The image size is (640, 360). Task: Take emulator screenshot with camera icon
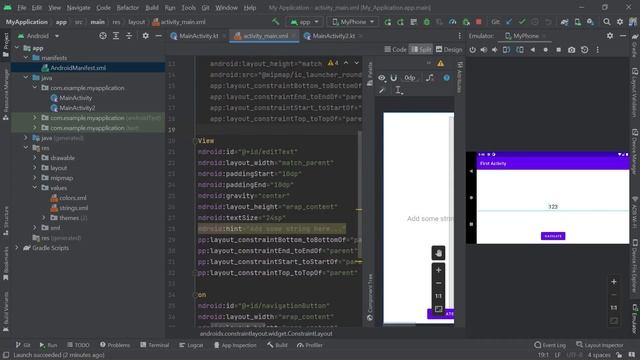[571, 50]
